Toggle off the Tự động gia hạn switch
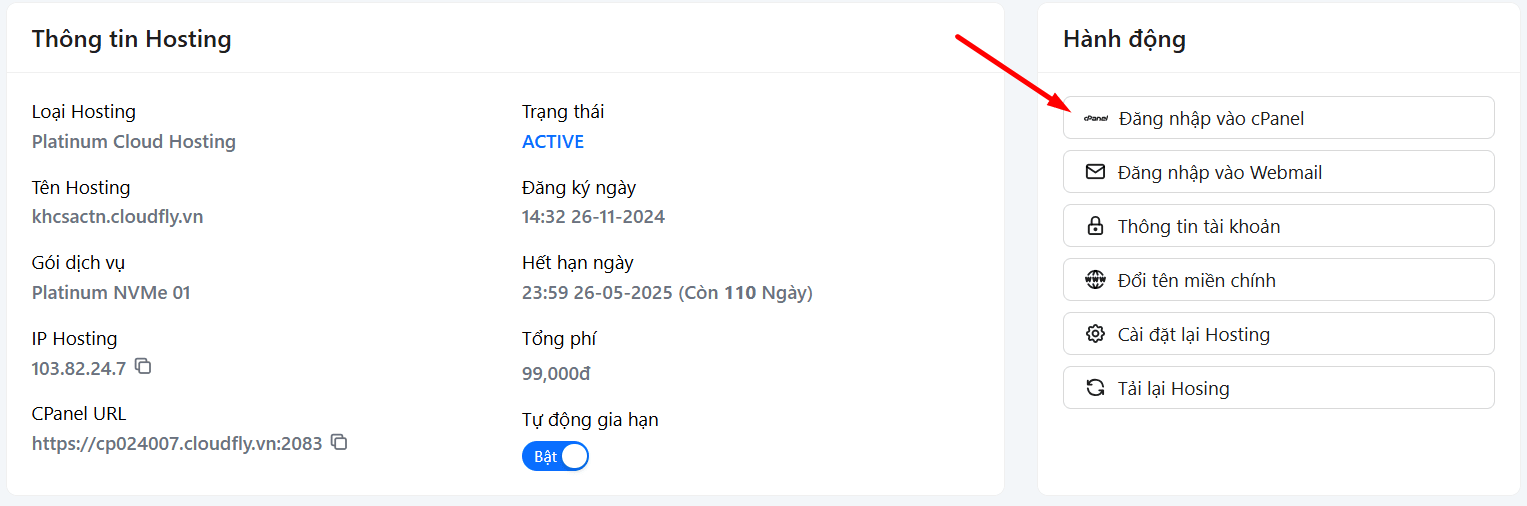This screenshot has height=506, width=1527. tap(555, 456)
